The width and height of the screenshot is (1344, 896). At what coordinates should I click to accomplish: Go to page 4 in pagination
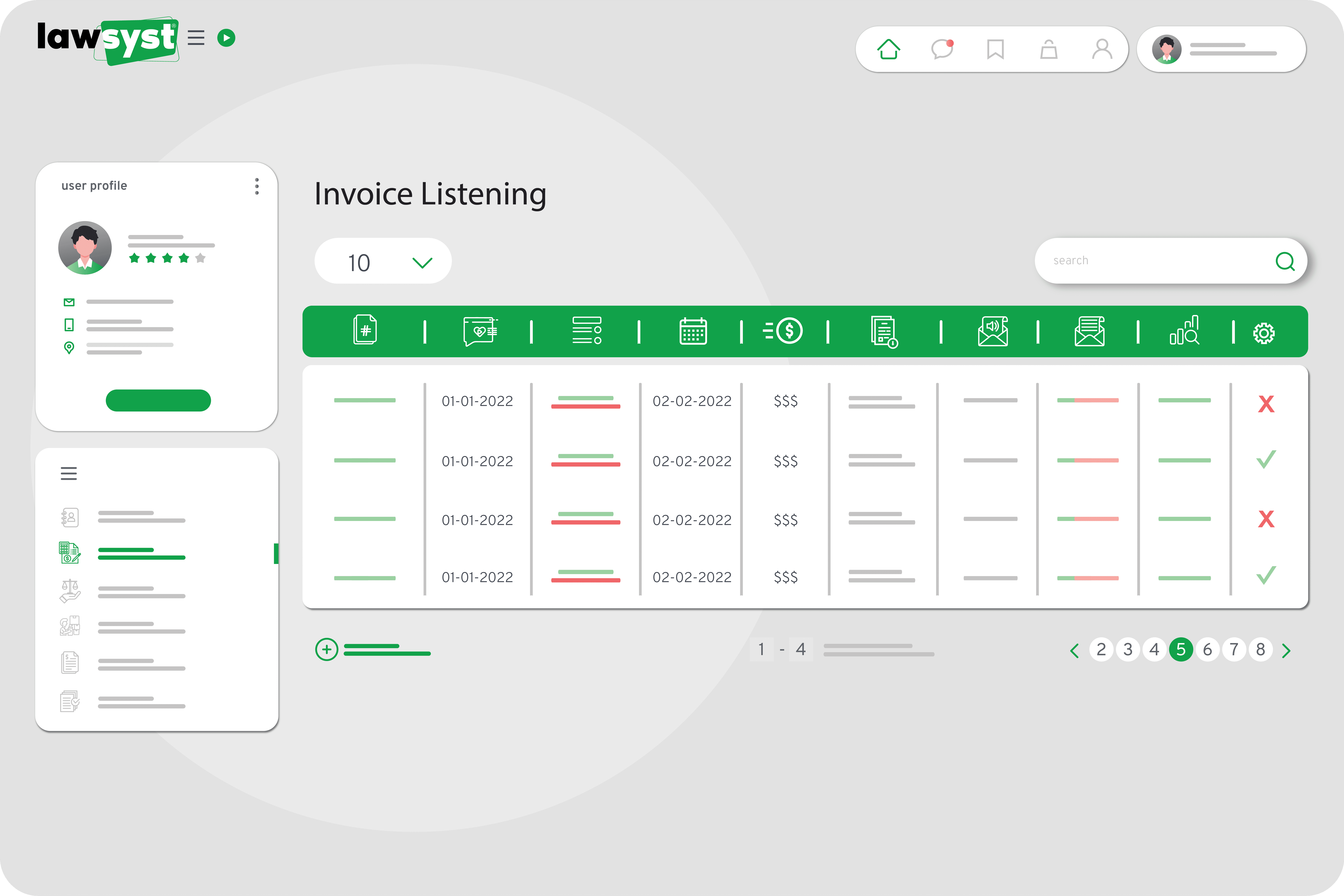click(x=1154, y=650)
